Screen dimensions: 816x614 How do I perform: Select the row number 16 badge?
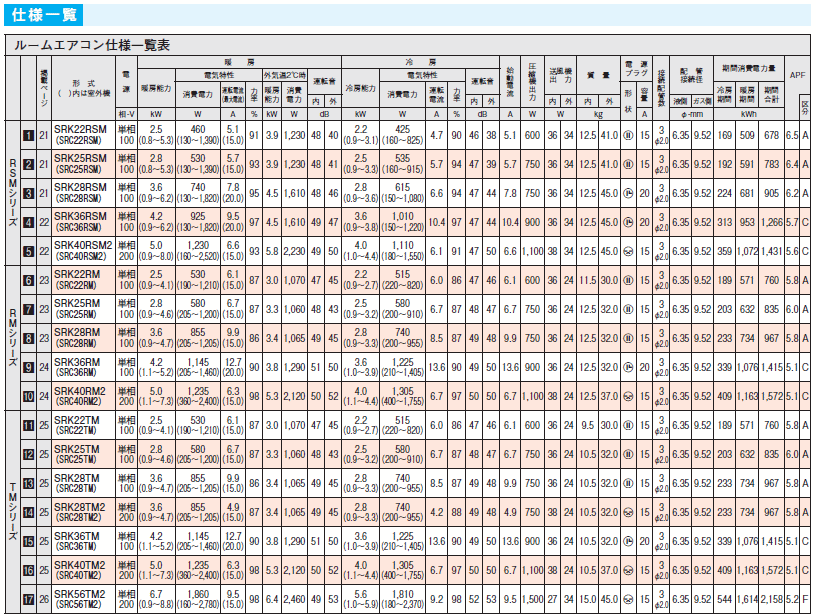(29, 570)
